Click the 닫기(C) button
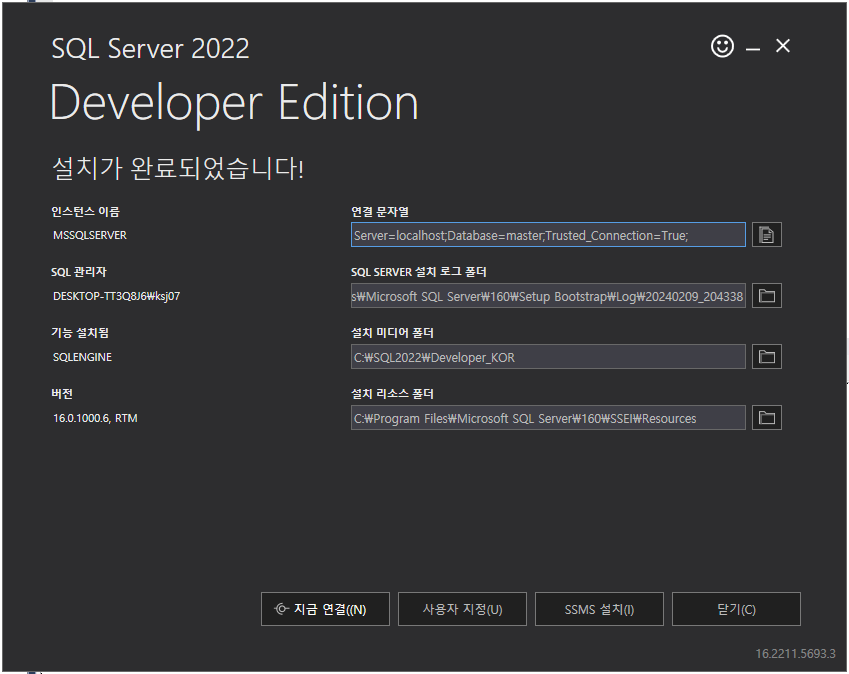The width and height of the screenshot is (849, 674). pyautogui.click(x=736, y=609)
